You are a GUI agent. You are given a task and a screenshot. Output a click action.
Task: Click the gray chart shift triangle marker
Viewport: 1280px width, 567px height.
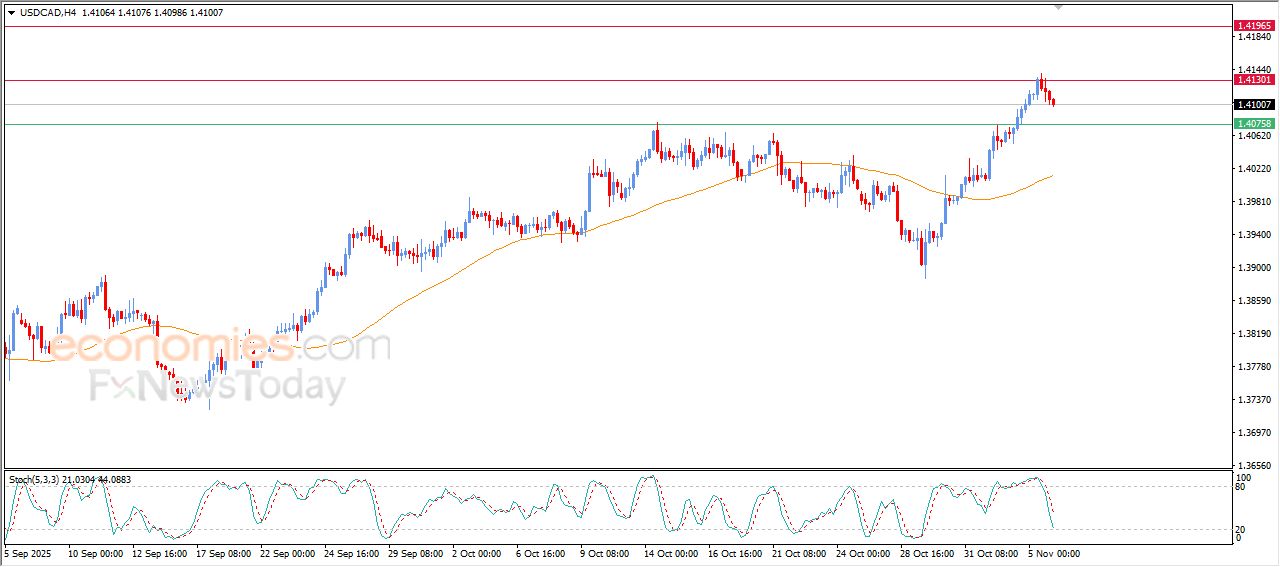pos(1059,6)
